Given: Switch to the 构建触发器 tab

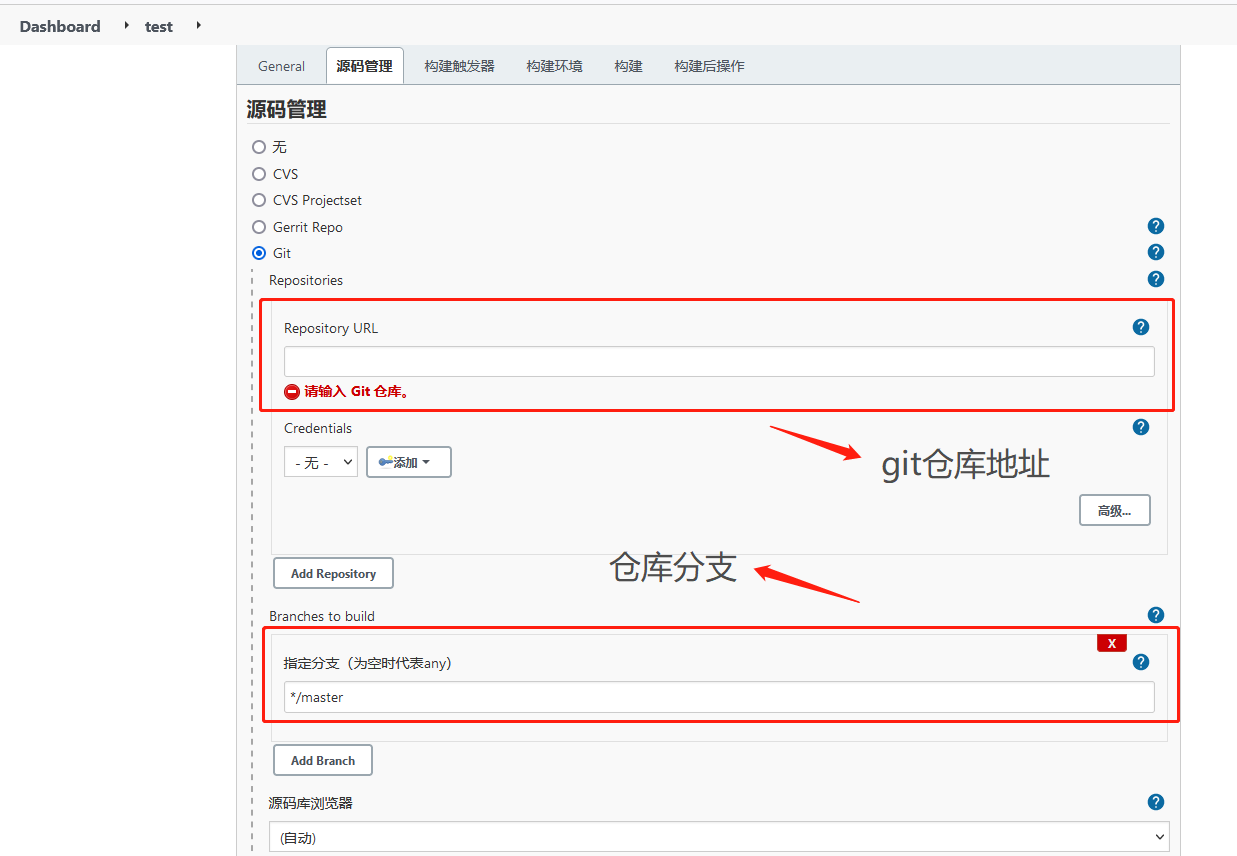Looking at the screenshot, I should 459,66.
